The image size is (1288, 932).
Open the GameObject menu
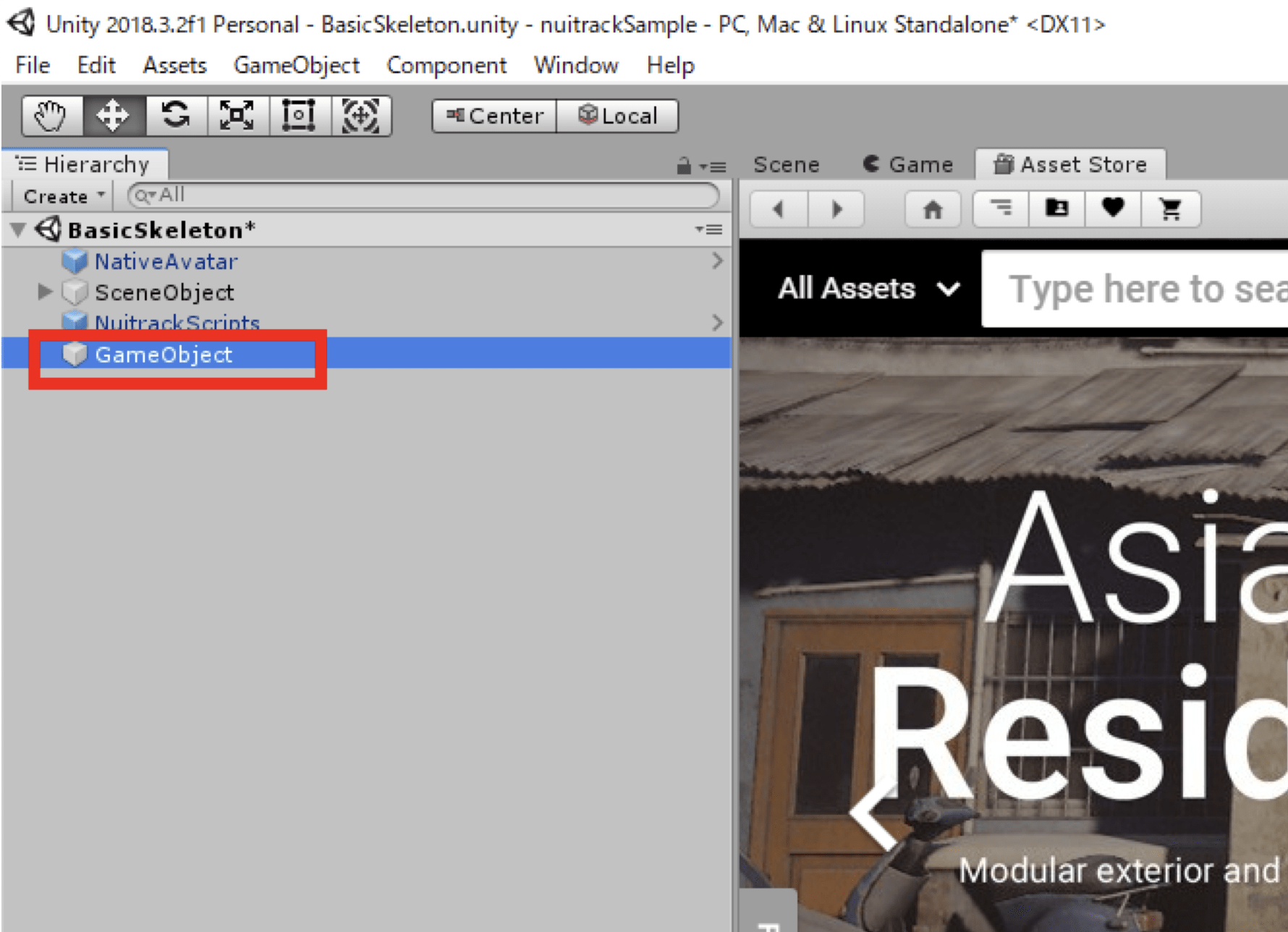[x=297, y=65]
